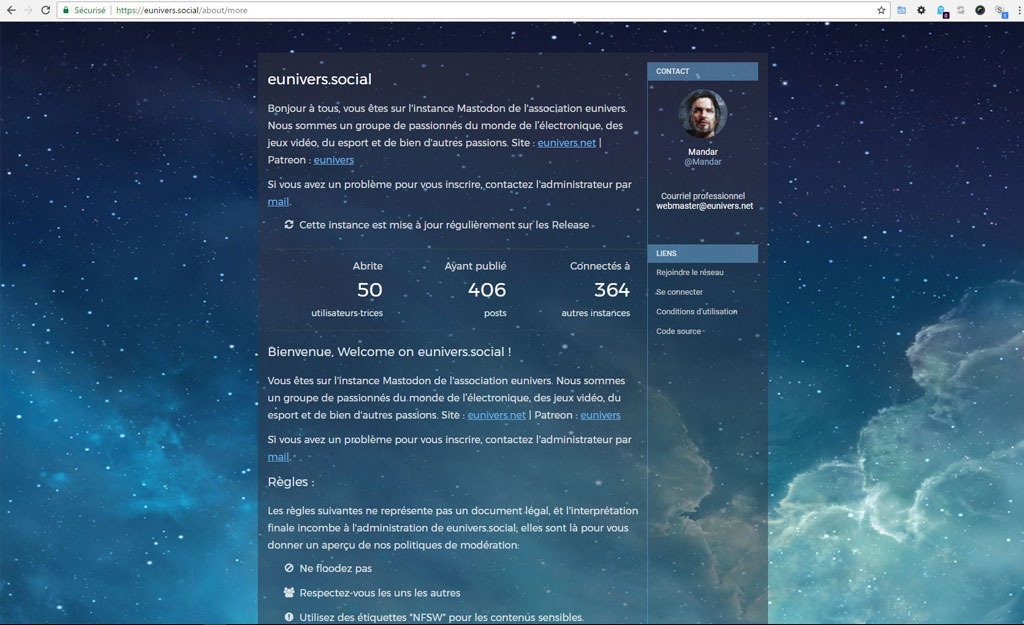Click the ban icon beside Ne floodez pas
The image size is (1024, 625).
tap(289, 568)
